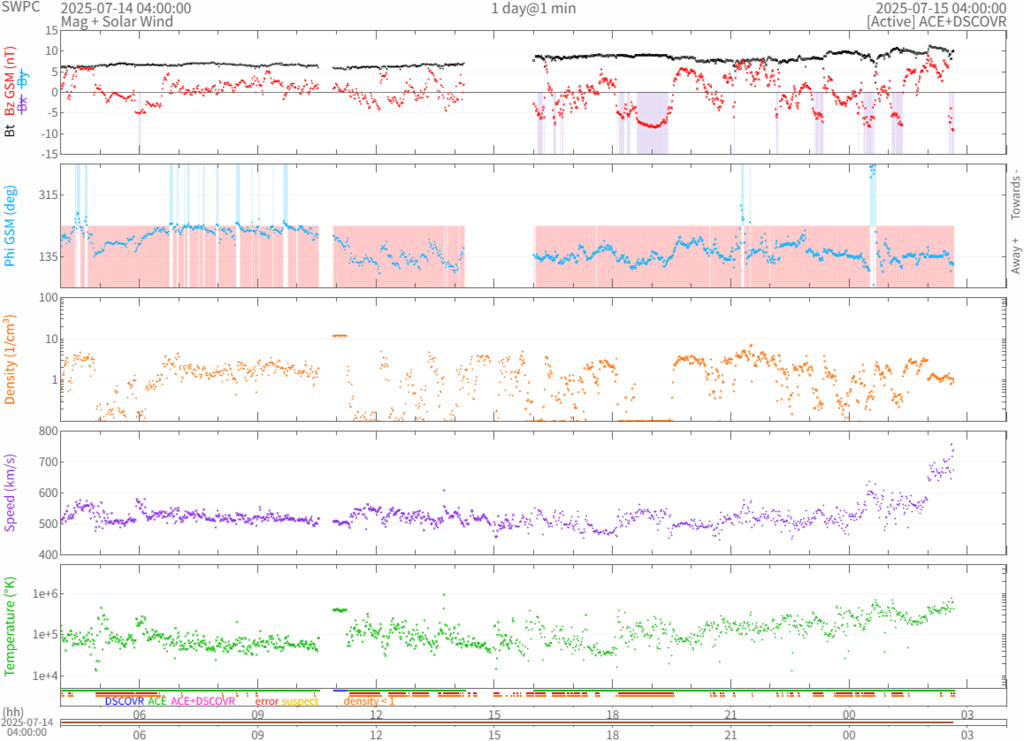The image size is (1024, 741).
Task: Open the Mag + Solar Wind series selector
Action: (116, 21)
